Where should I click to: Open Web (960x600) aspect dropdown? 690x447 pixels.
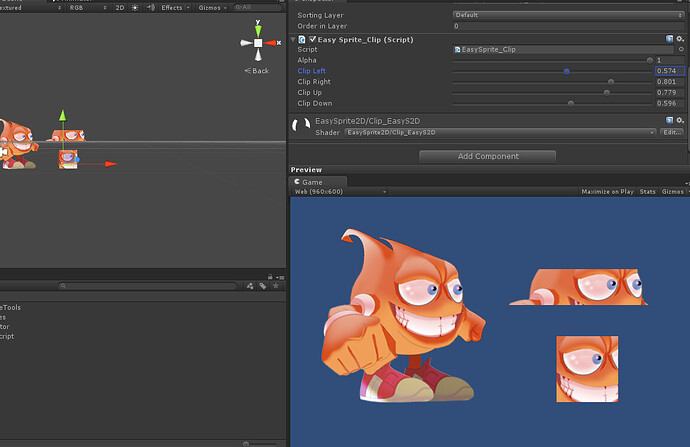coord(320,191)
